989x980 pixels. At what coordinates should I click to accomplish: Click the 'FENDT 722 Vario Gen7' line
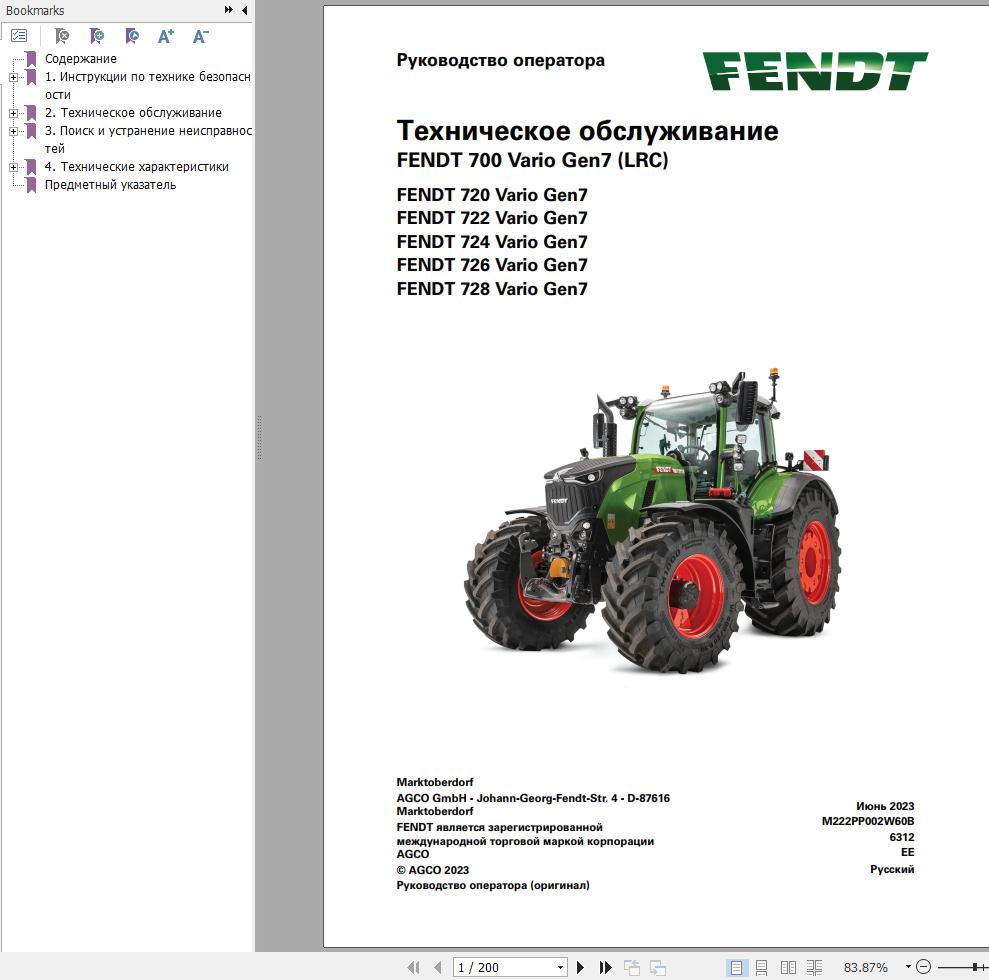tap(492, 218)
